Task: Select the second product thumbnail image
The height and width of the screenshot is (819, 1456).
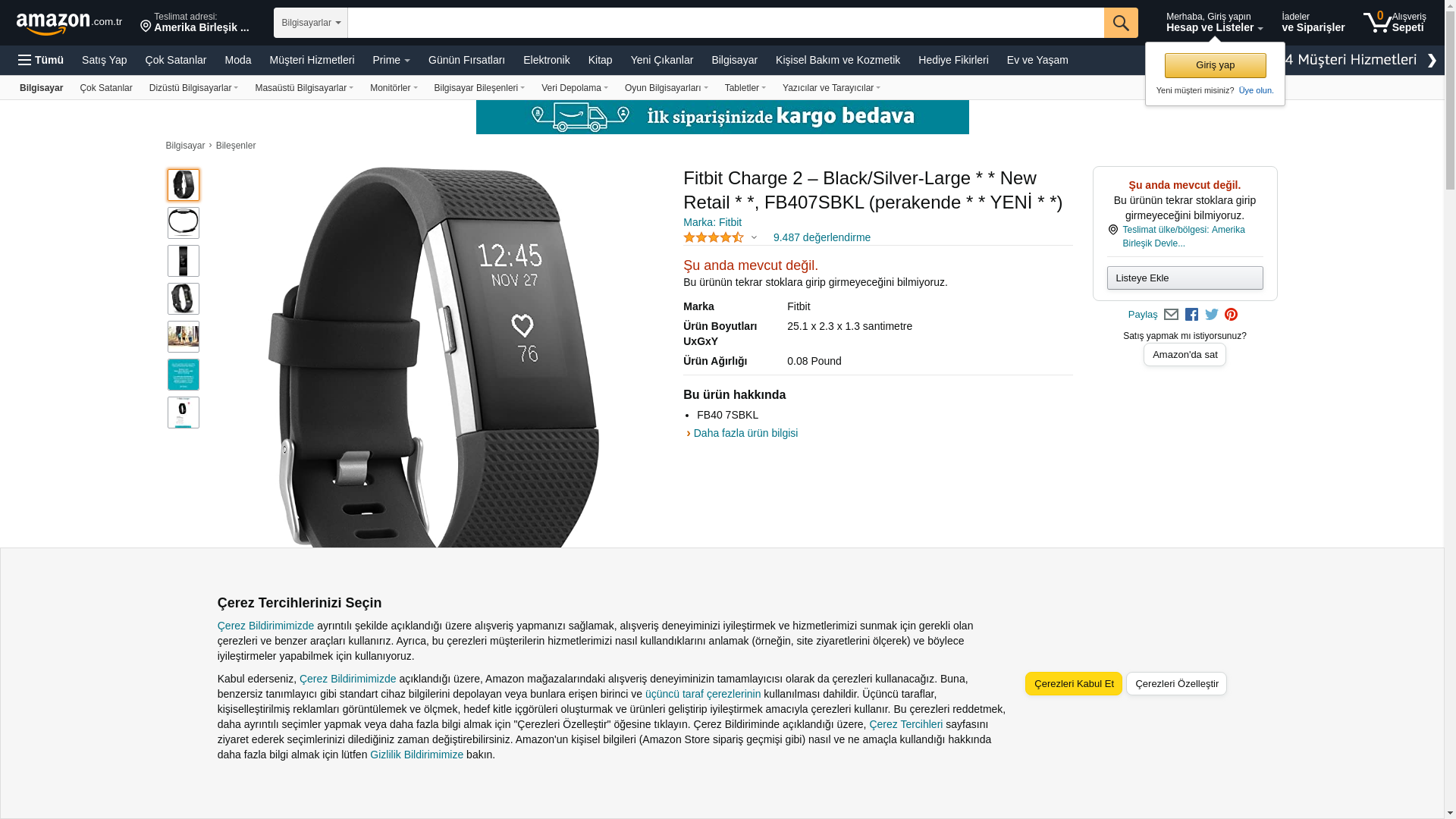Action: coord(184,223)
